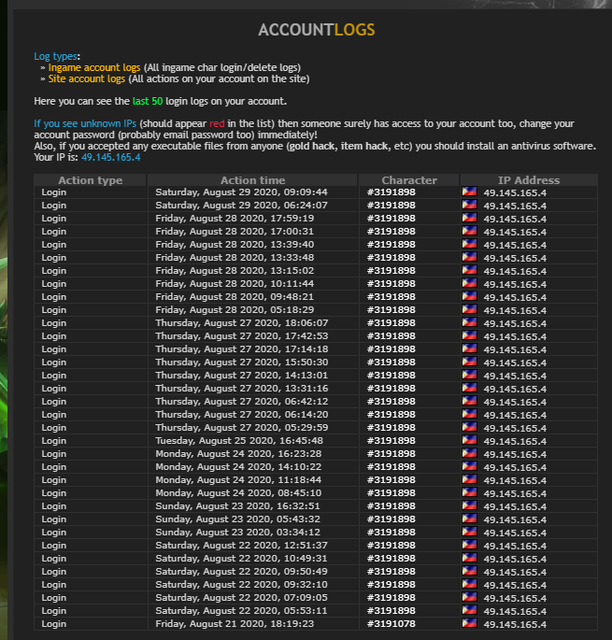The width and height of the screenshot is (612, 640).
Task: Click the green last 50 text
Action: pyautogui.click(x=147, y=101)
